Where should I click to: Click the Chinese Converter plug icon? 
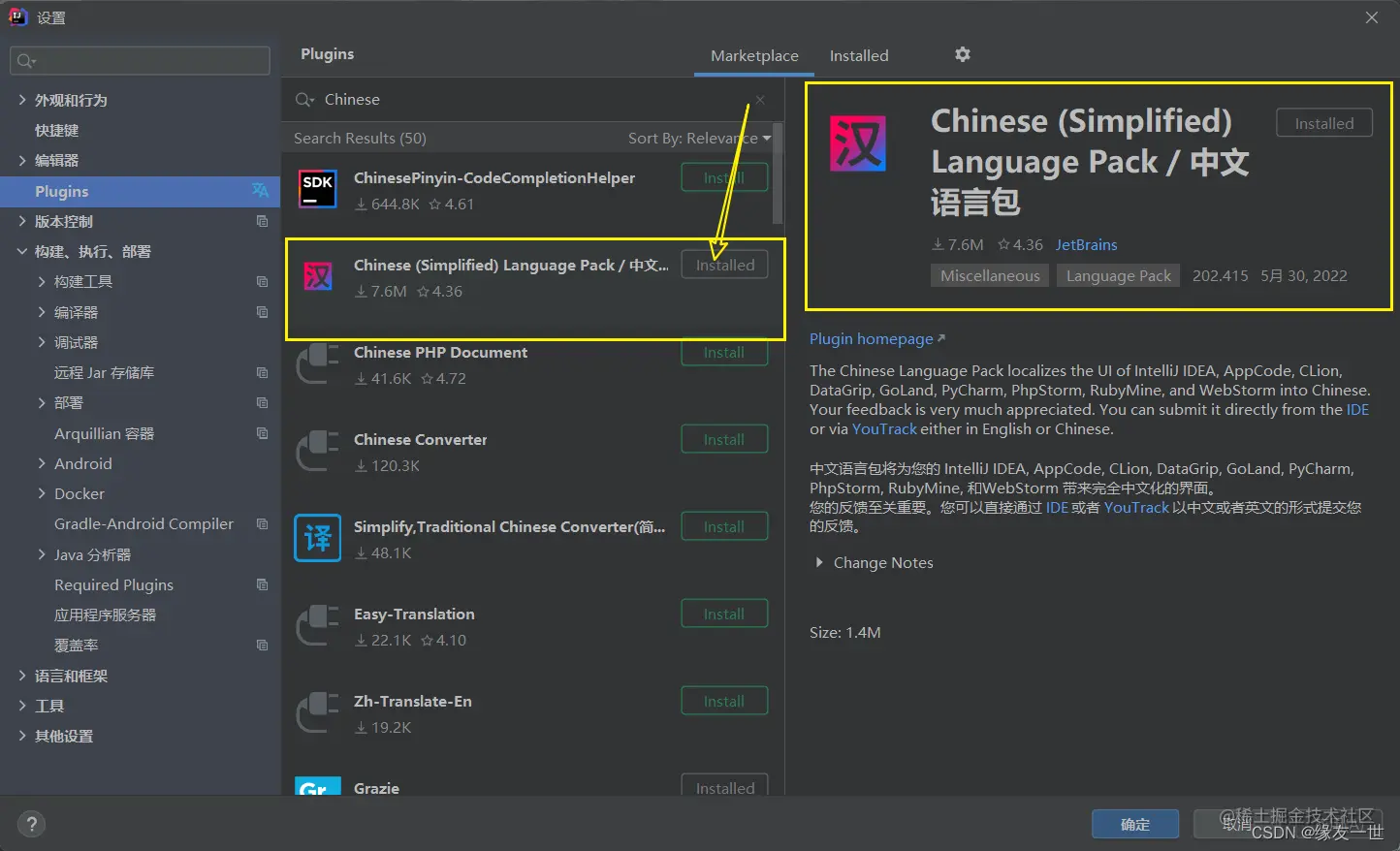(x=318, y=451)
